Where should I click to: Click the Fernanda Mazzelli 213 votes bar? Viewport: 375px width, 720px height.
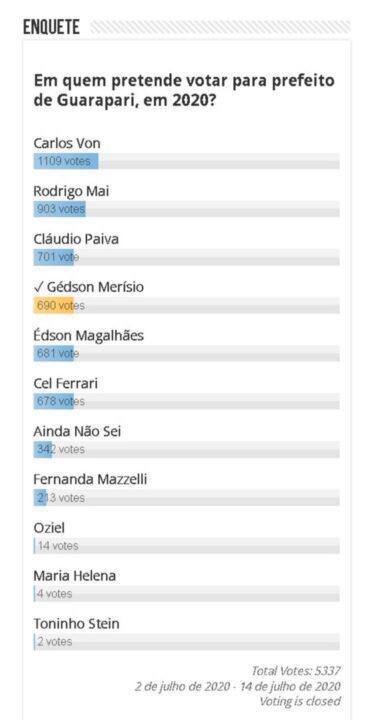click(186, 498)
